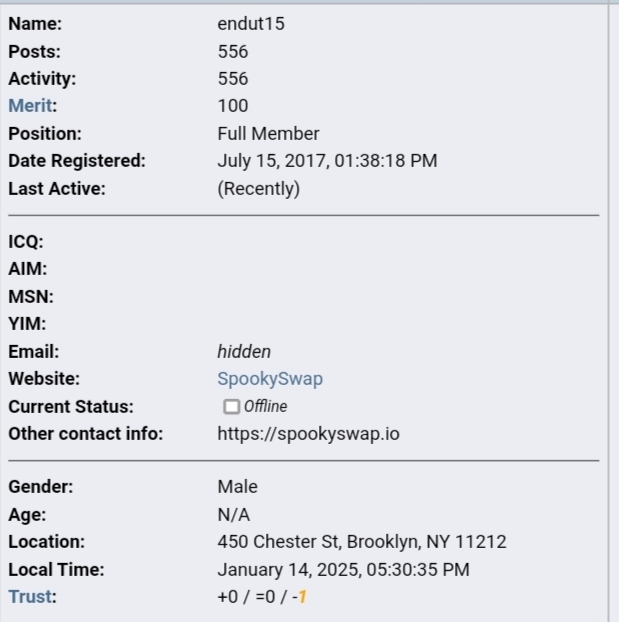Screen dimensions: 619x622
Task: Visit the SpookySwap website link
Action: point(270,379)
